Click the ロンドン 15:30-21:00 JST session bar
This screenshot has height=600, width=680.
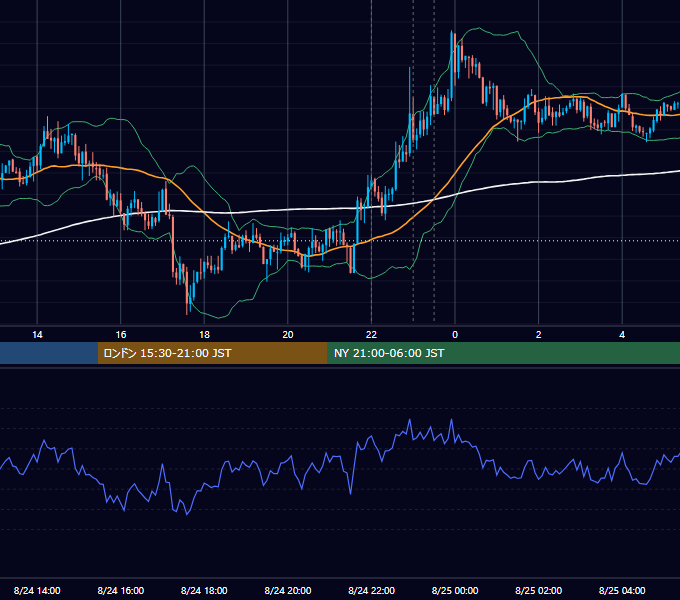tap(212, 353)
